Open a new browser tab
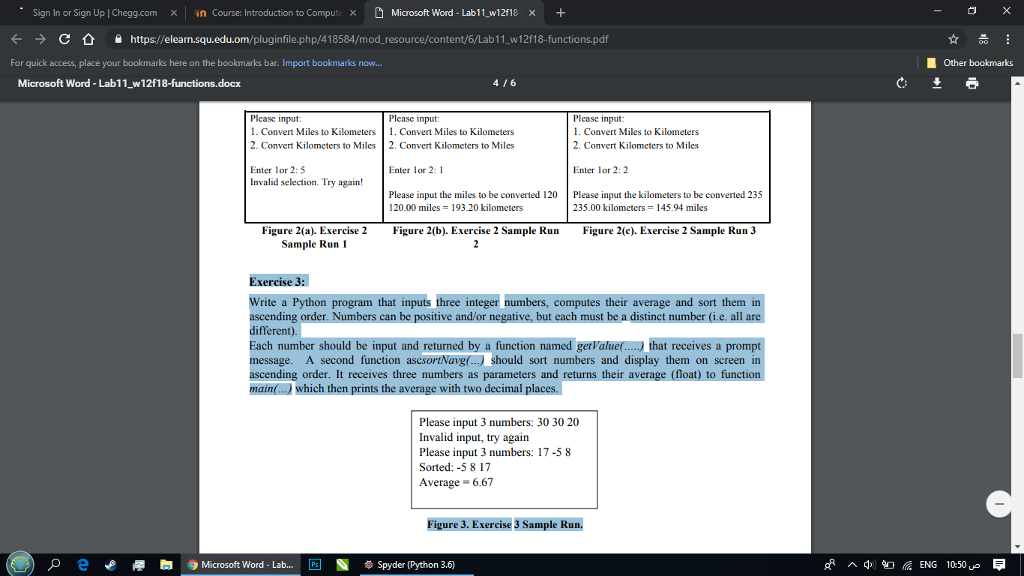Screen dimensions: 1024x576 tap(560, 12)
